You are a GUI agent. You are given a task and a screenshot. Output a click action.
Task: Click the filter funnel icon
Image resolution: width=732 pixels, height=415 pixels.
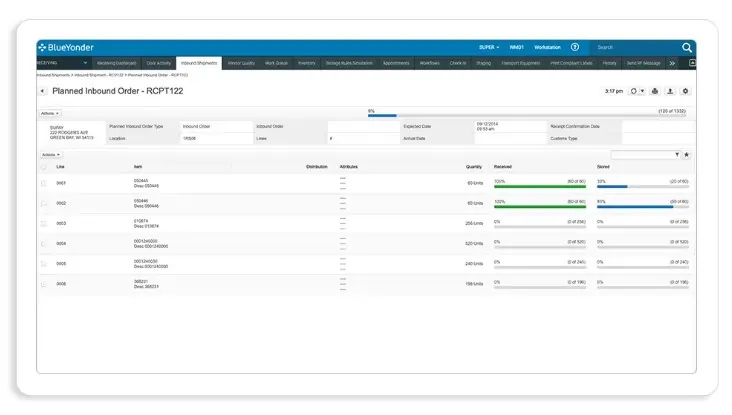(677, 155)
